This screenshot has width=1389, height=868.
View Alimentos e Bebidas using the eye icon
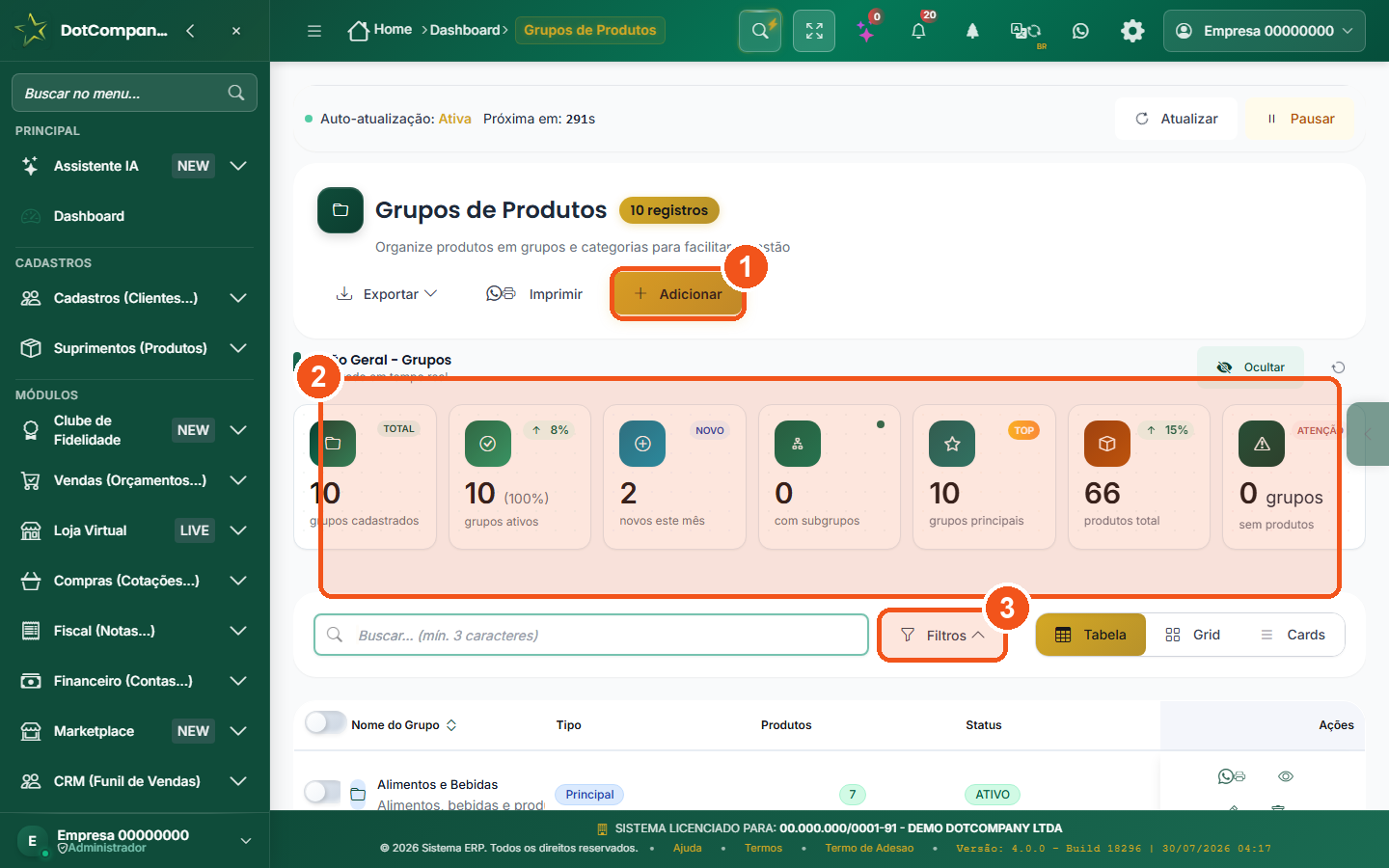1286,776
